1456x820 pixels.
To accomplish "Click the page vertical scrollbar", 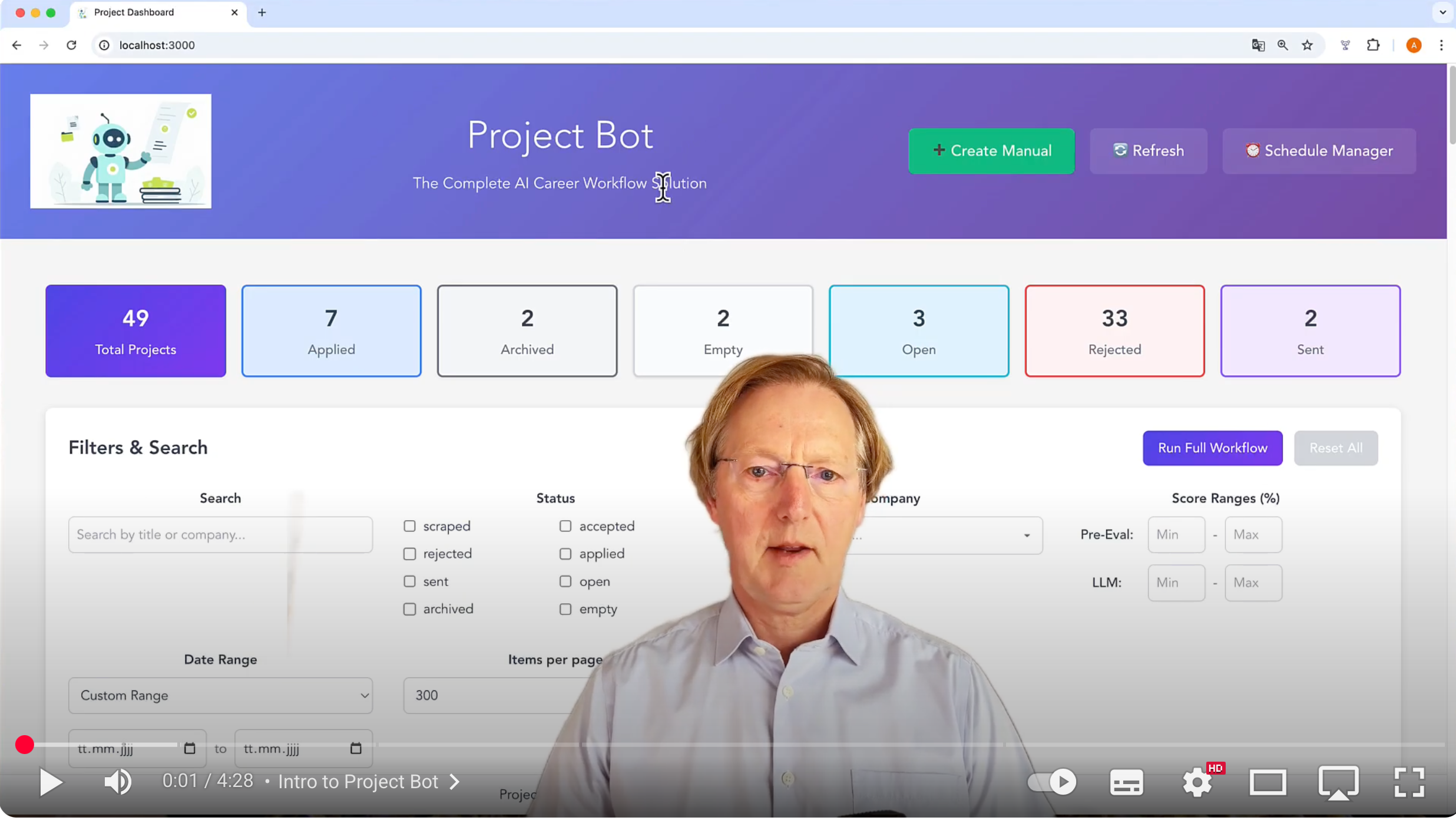I will 1451,106.
